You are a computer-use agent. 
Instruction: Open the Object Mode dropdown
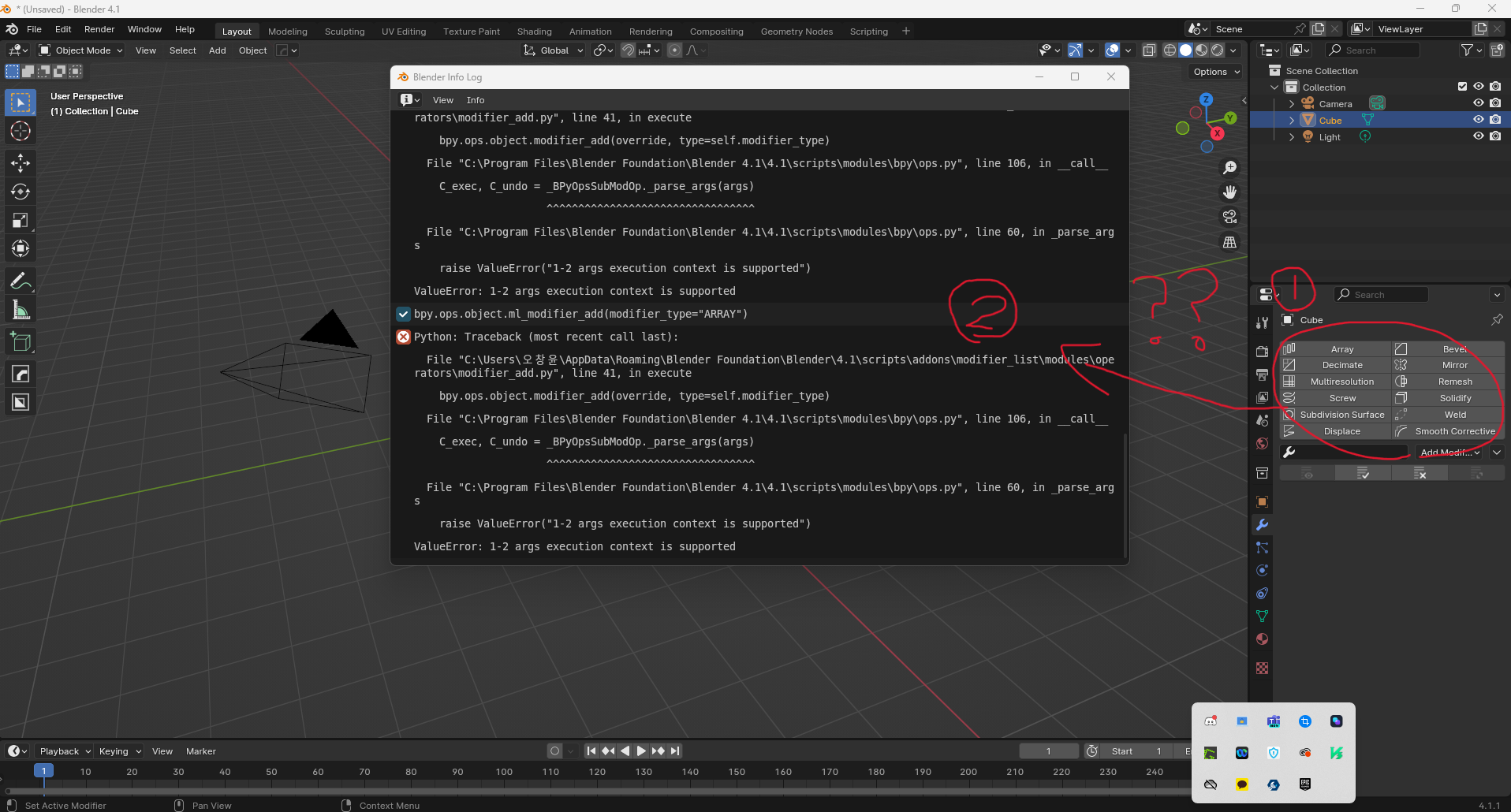point(81,50)
